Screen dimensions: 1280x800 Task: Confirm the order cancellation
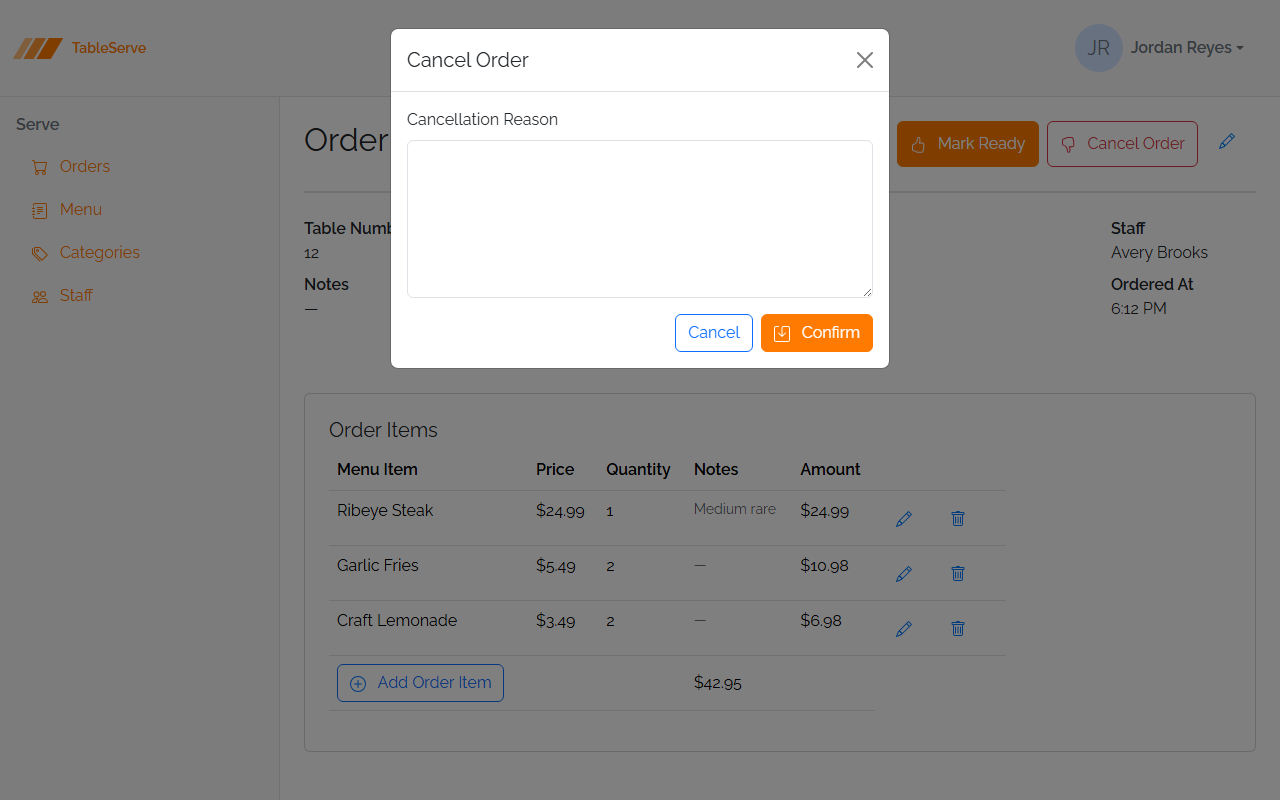[x=817, y=333]
